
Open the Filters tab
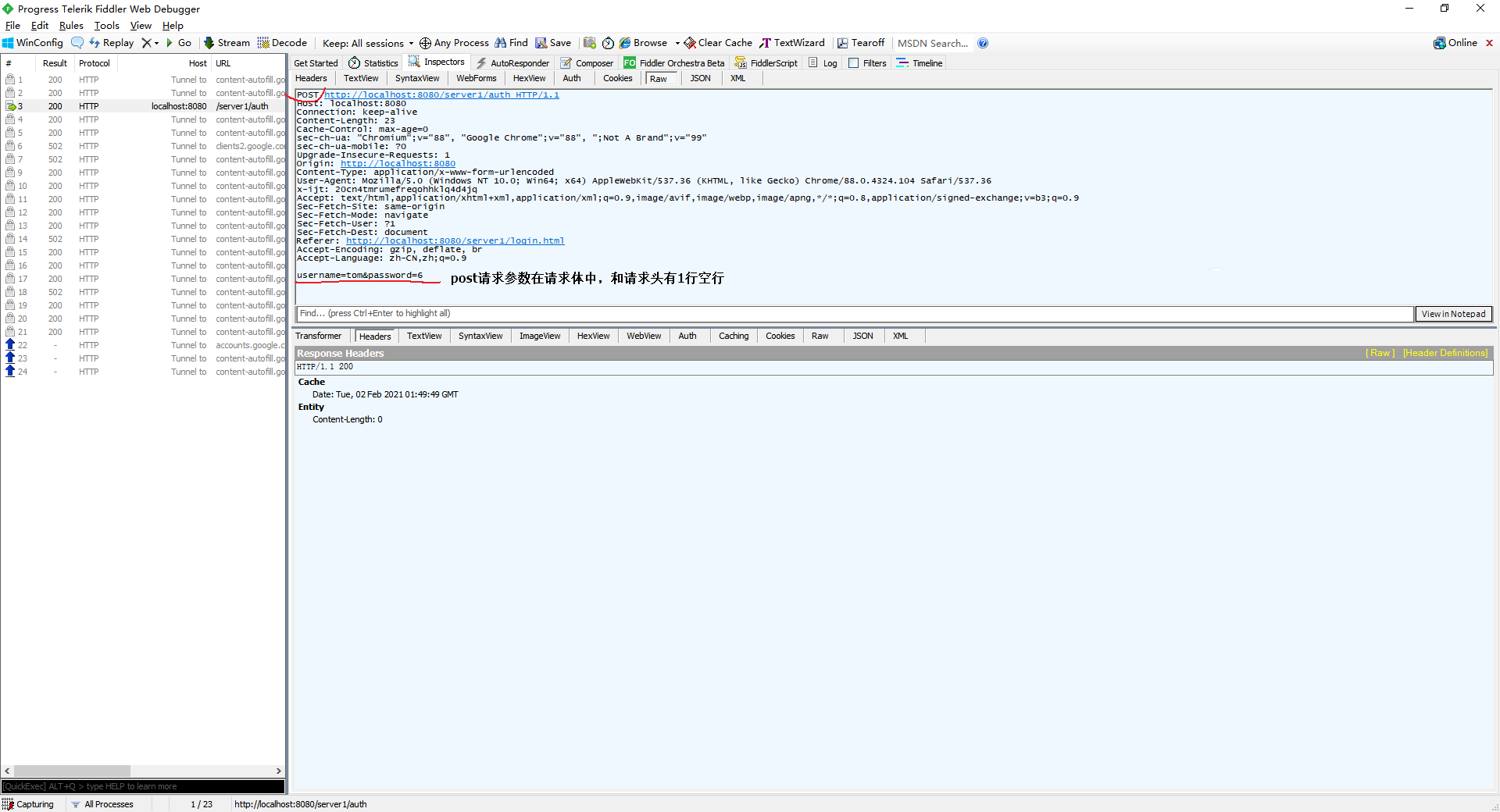tap(867, 63)
